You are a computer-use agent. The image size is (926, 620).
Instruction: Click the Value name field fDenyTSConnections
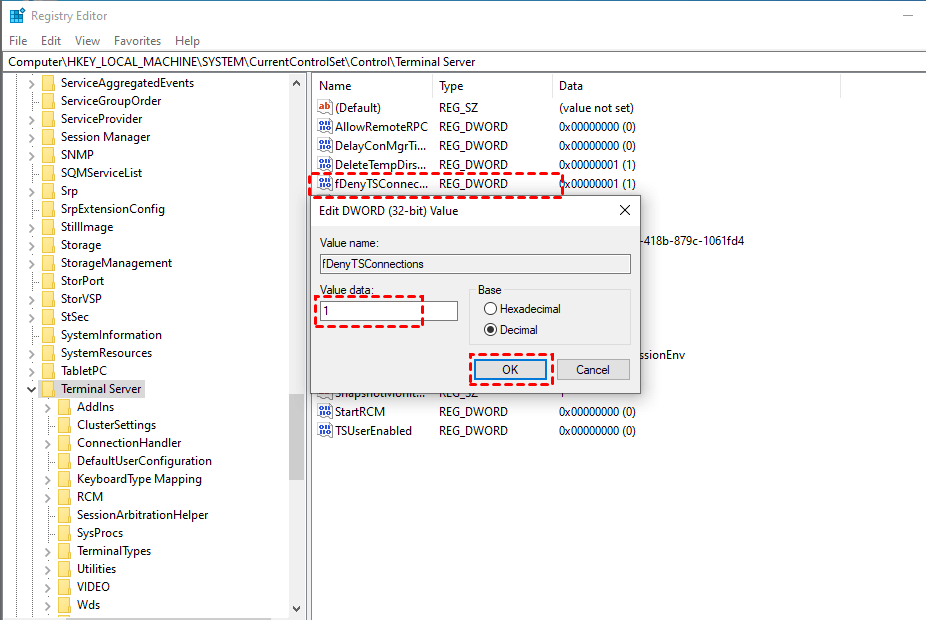475,264
